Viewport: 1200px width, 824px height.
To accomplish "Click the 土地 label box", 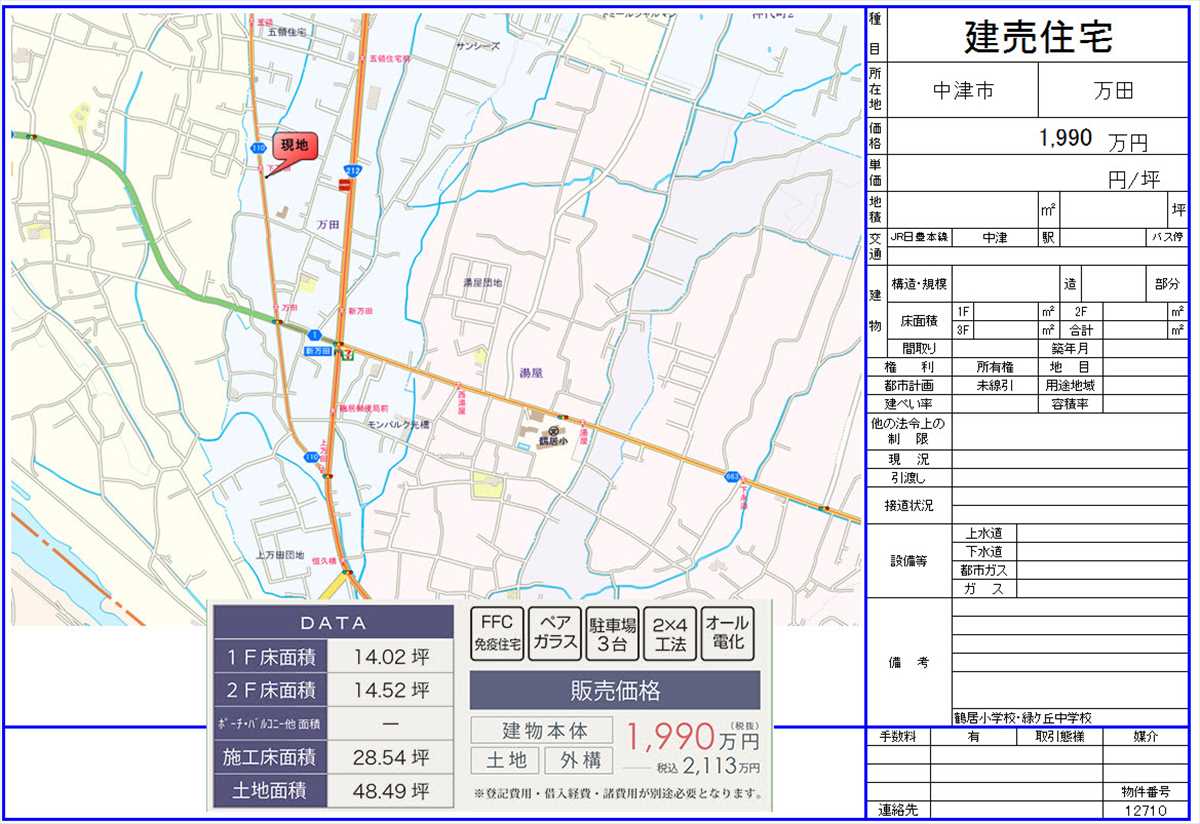I will click(506, 761).
